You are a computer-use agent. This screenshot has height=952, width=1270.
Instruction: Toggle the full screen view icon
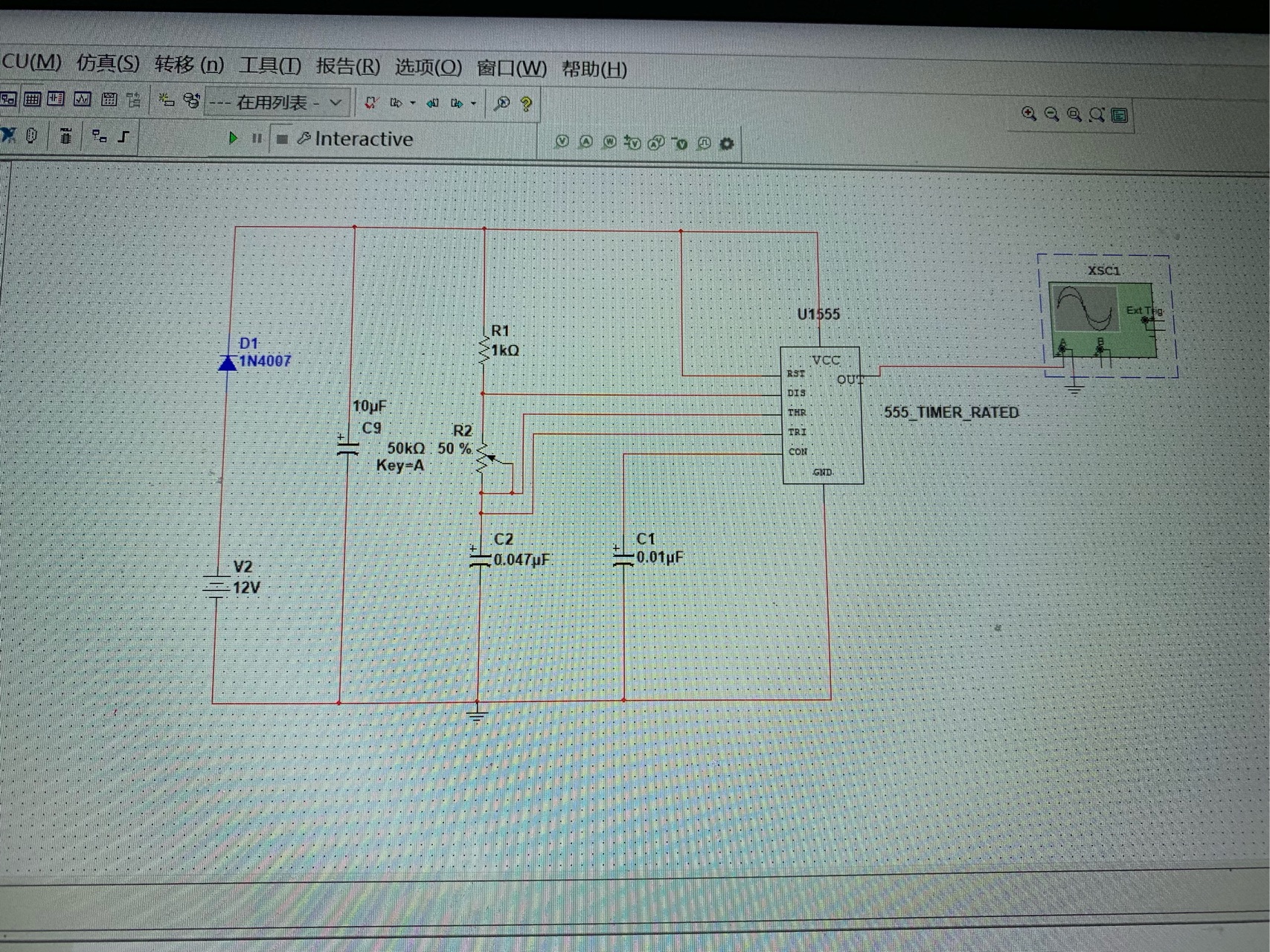1120,115
